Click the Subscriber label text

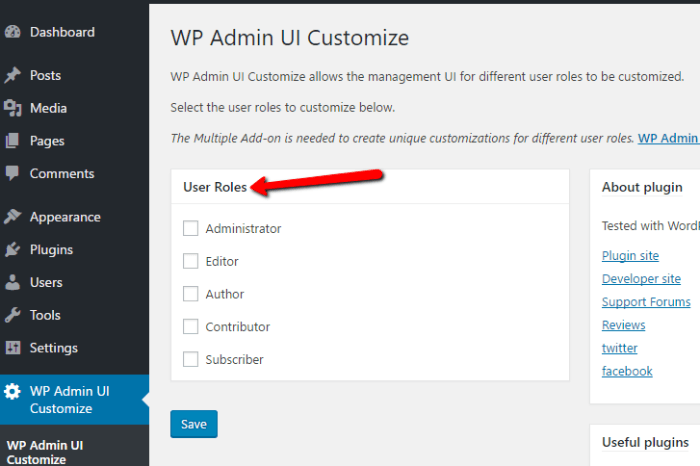click(234, 359)
